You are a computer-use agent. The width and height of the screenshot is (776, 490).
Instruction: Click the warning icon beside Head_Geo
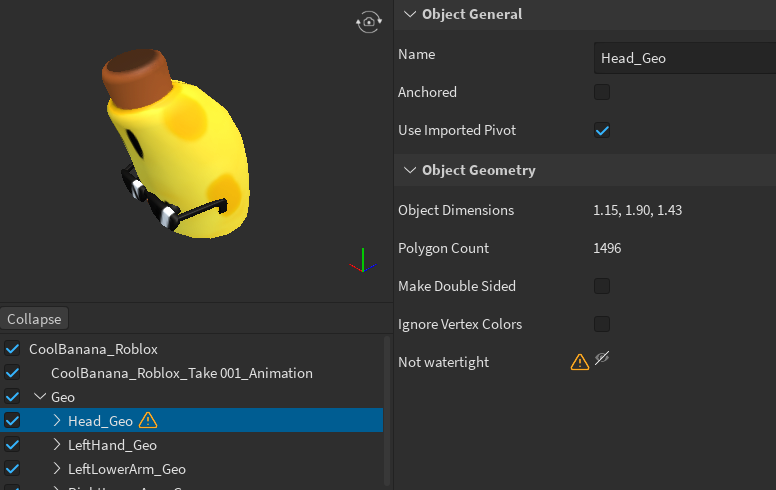148,421
